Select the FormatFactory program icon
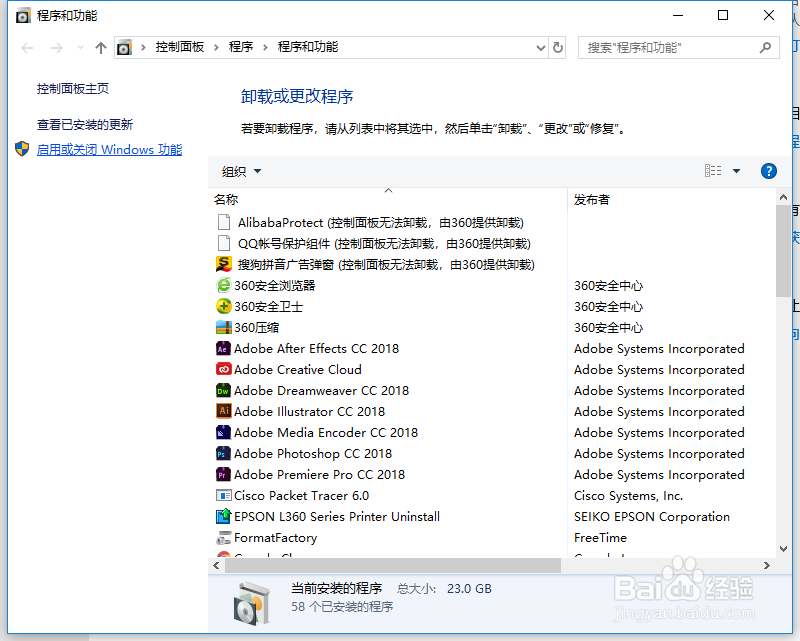Viewport: 800px width, 641px height. (226, 537)
